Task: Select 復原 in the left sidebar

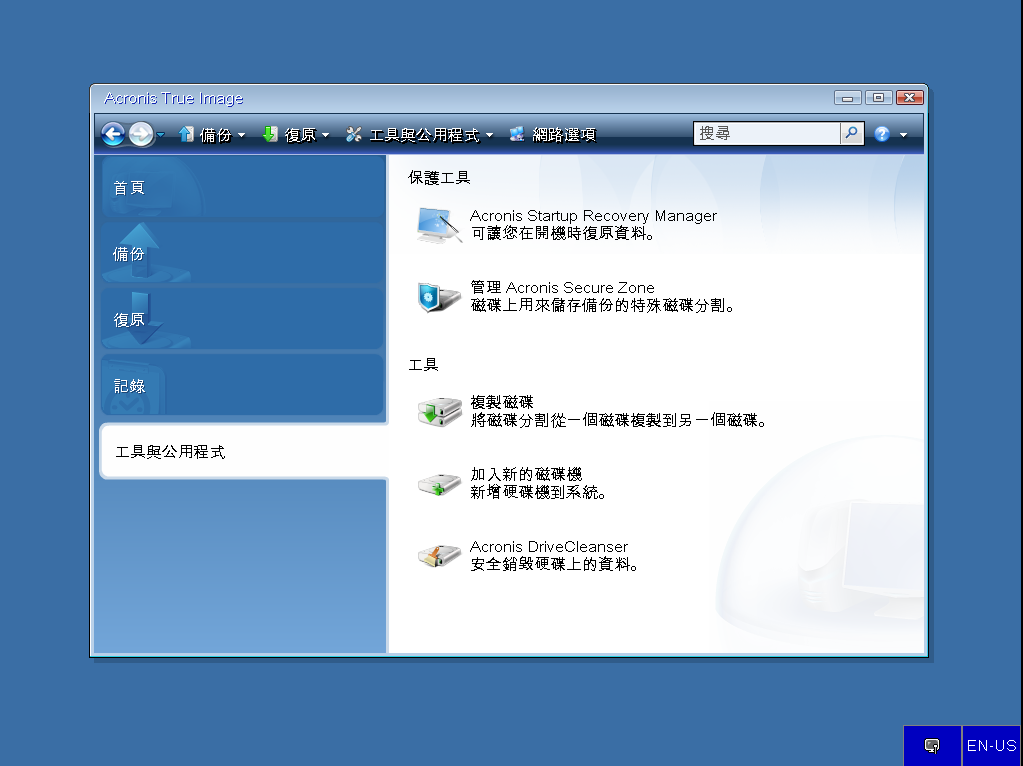Action: pos(243,320)
